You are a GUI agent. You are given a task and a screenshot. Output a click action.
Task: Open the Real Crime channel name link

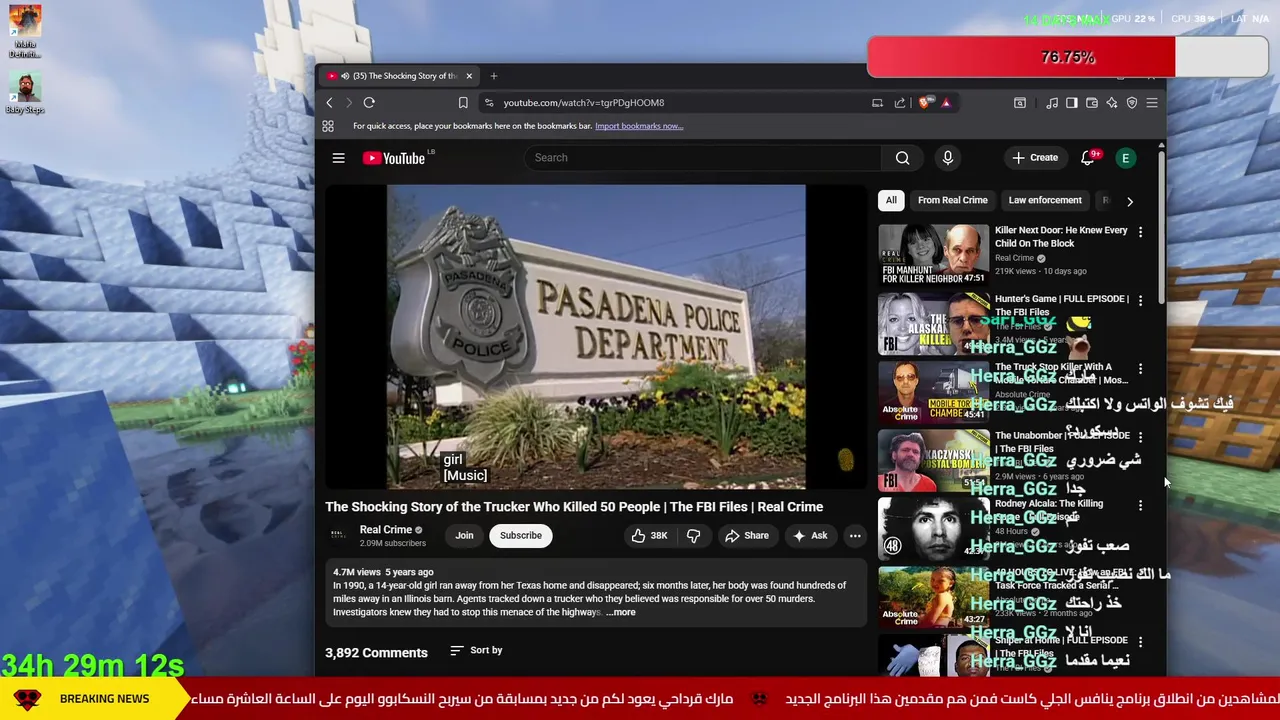[x=386, y=530]
